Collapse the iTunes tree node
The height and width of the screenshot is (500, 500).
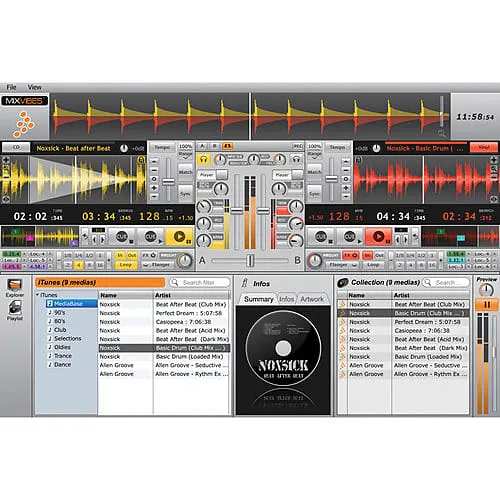pyautogui.click(x=37, y=295)
